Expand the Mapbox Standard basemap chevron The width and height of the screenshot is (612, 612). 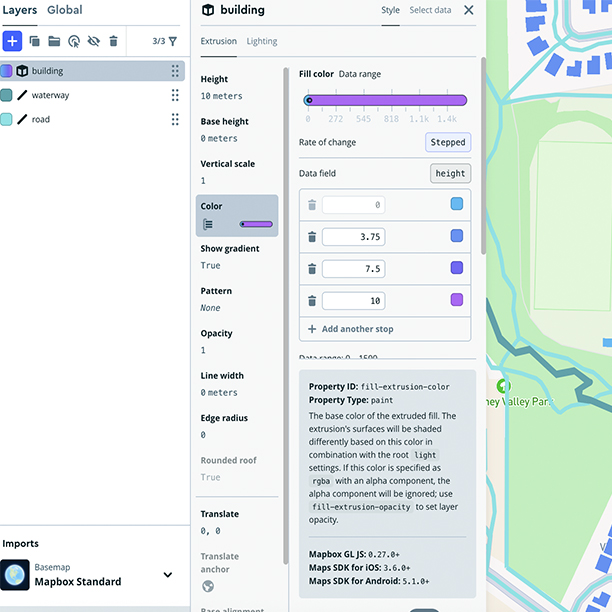click(x=168, y=575)
